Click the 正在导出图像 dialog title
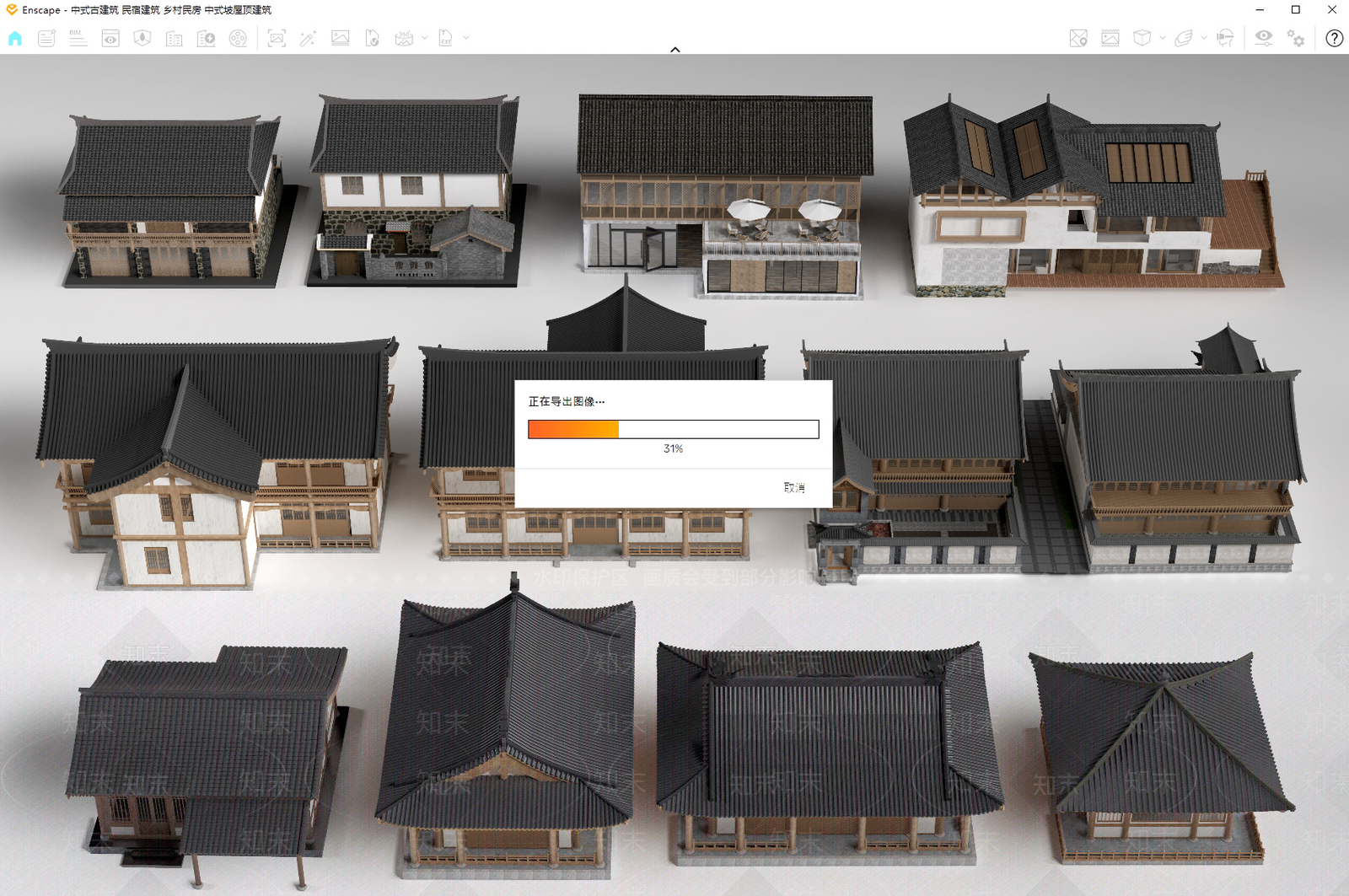The image size is (1349, 896). pos(566,401)
